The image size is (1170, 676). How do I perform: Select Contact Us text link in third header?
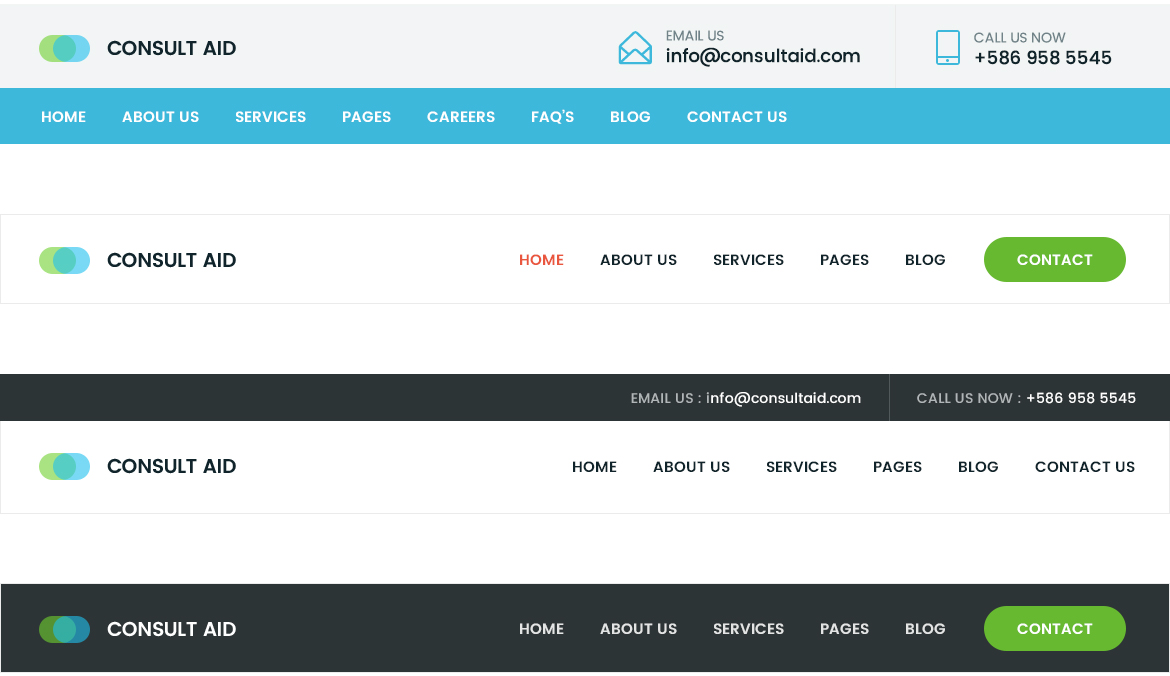pos(1084,467)
